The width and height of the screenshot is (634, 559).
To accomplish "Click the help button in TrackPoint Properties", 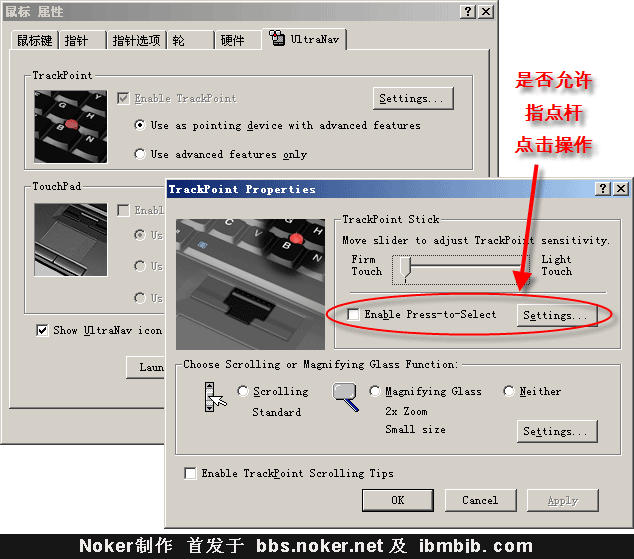I will point(603,189).
